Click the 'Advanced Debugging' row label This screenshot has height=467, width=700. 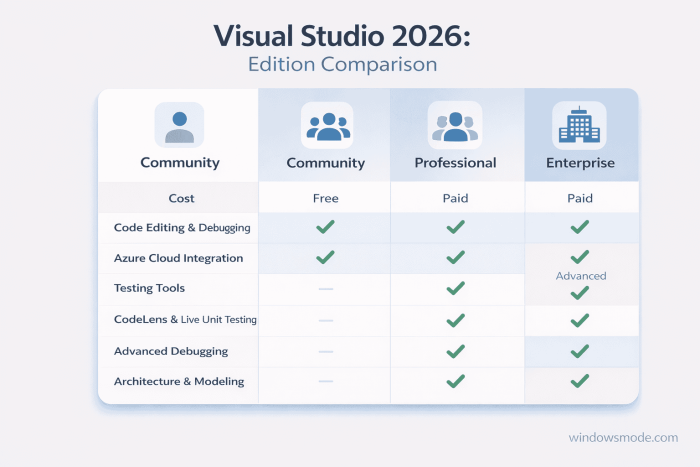171,351
